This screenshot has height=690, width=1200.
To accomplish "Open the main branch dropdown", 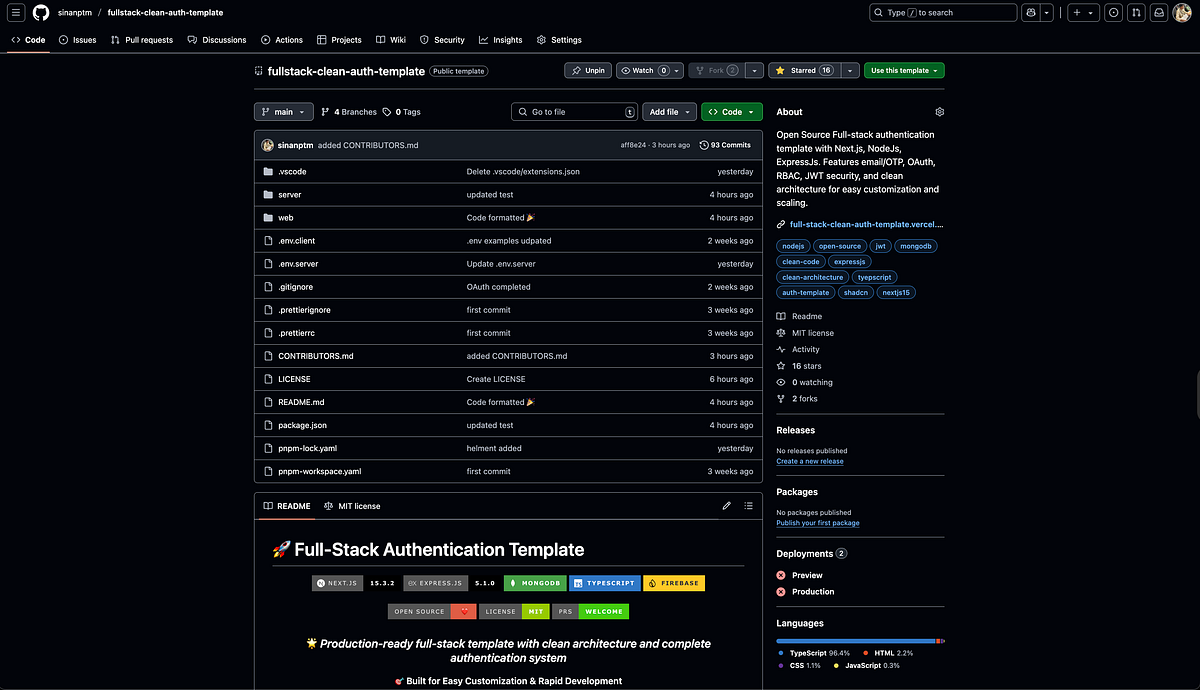I will (283, 111).
